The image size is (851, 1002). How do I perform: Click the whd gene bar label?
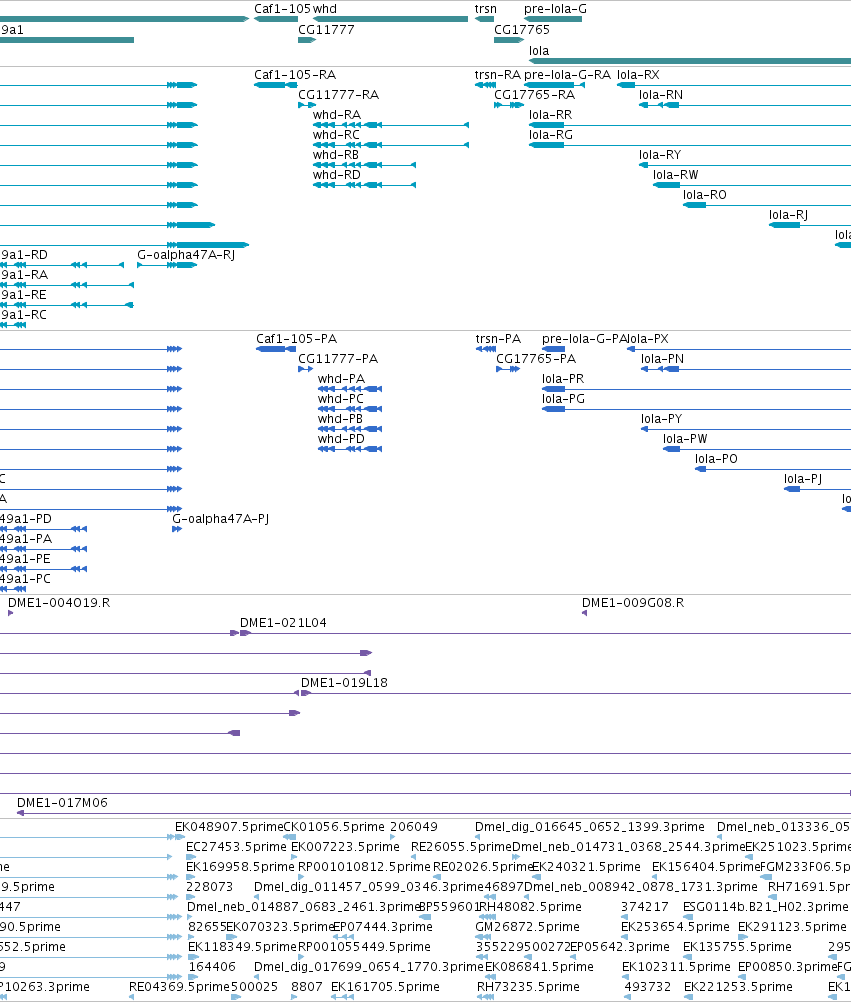(x=325, y=9)
